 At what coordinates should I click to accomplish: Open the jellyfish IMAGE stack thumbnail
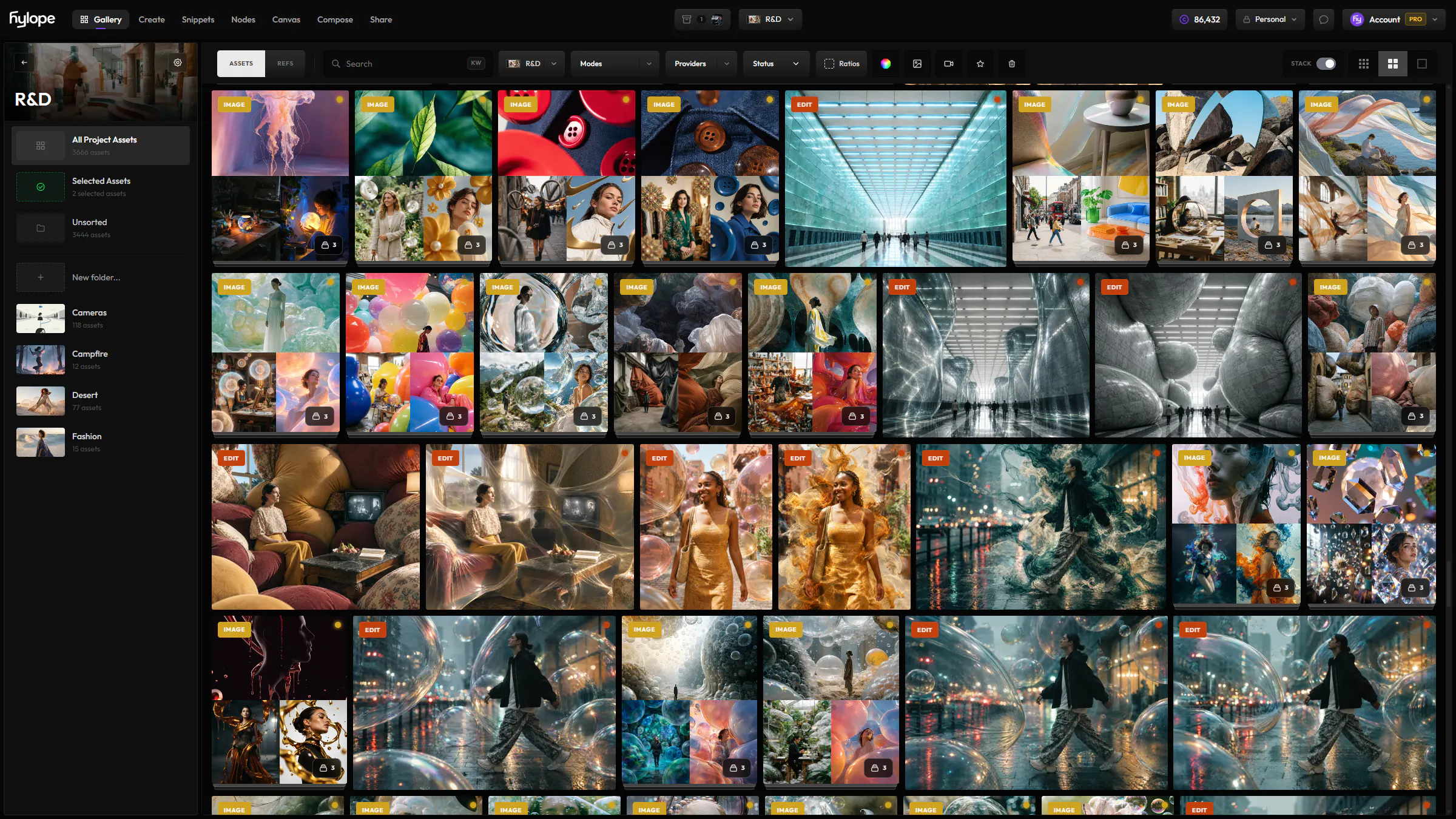280,176
